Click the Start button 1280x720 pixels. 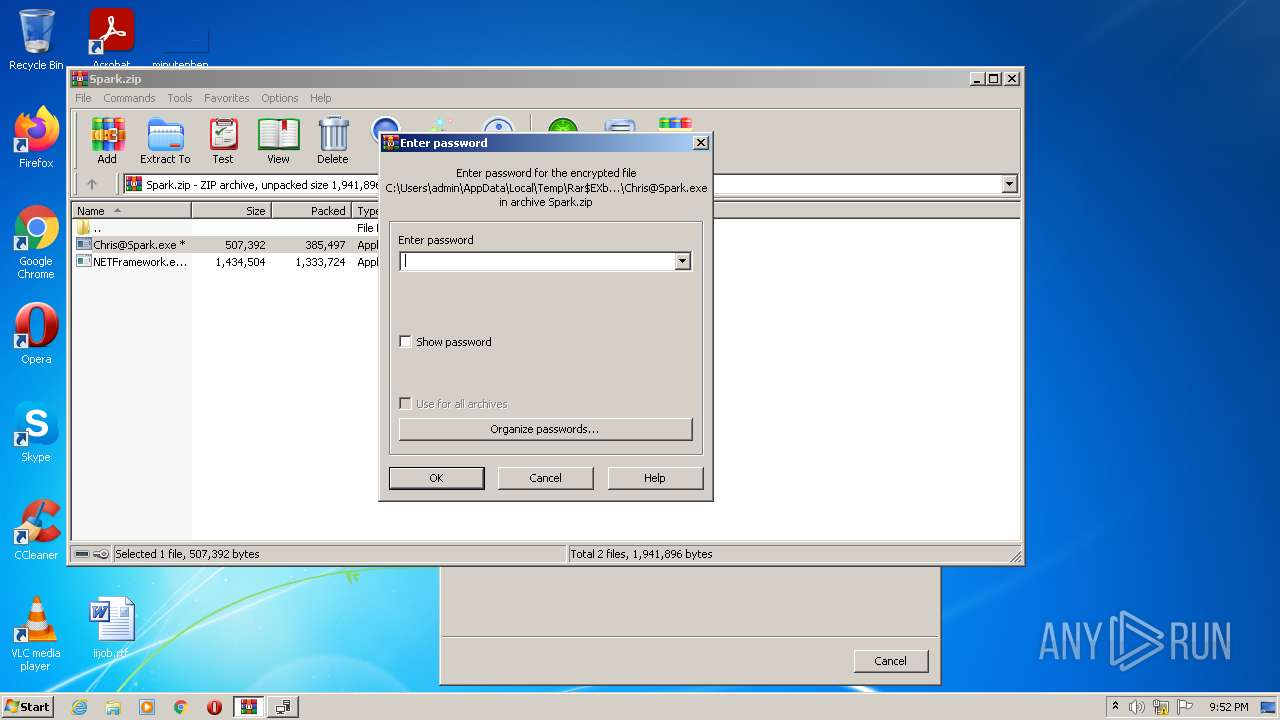28,707
